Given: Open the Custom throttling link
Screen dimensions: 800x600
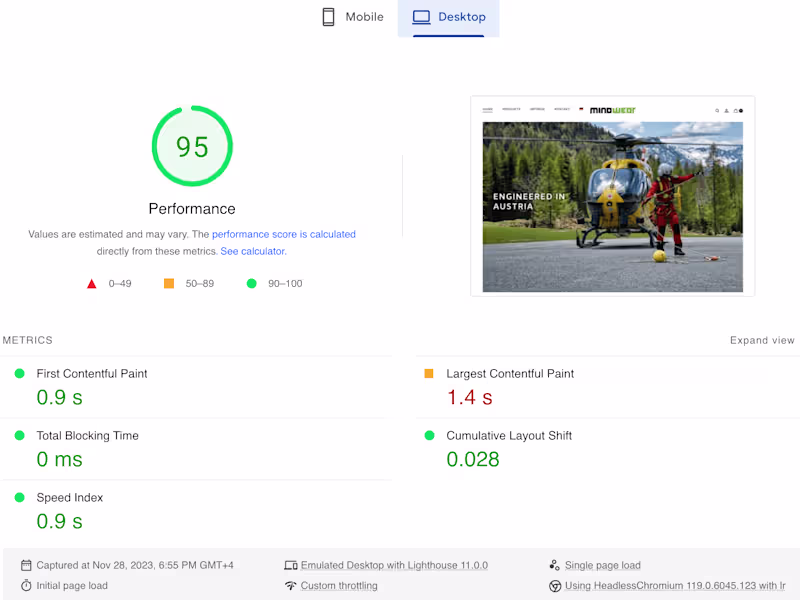Looking at the screenshot, I should click(339, 586).
